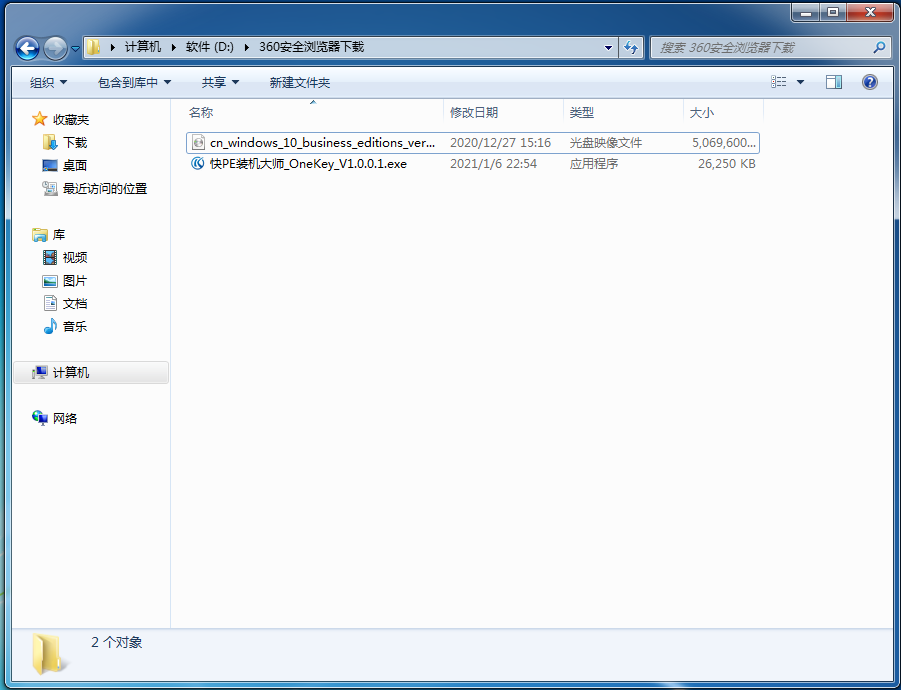901x690 pixels.
Task: Click the star icon next to 收藏夹
Action: [39, 119]
